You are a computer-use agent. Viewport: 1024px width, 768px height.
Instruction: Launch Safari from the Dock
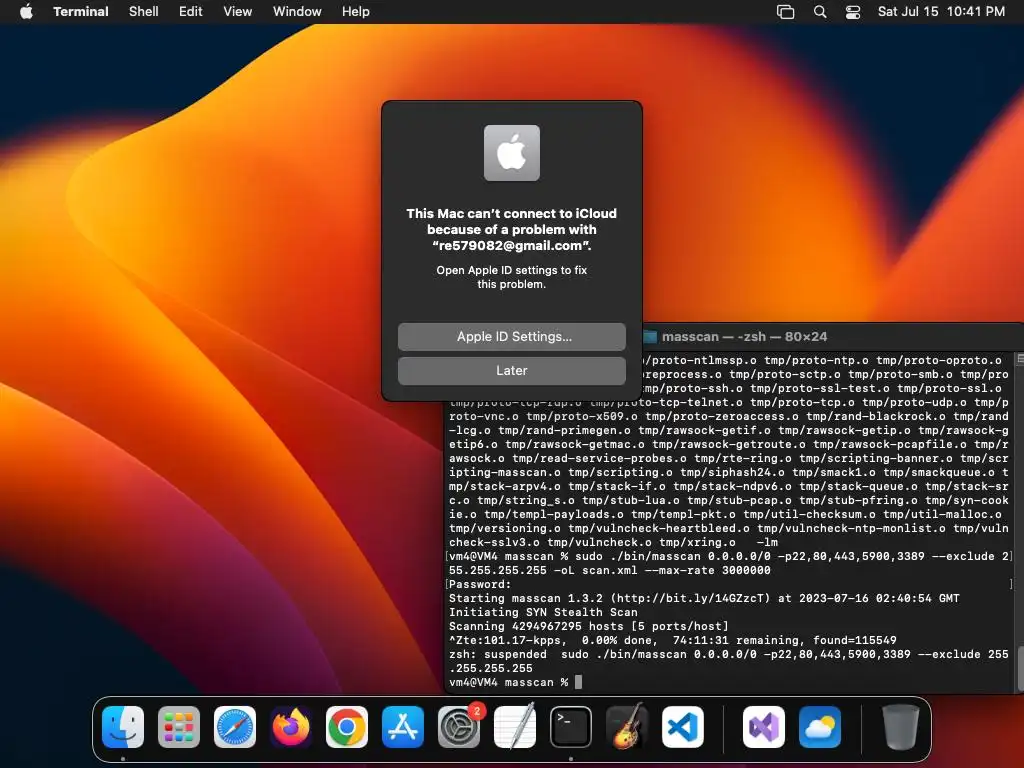click(235, 727)
